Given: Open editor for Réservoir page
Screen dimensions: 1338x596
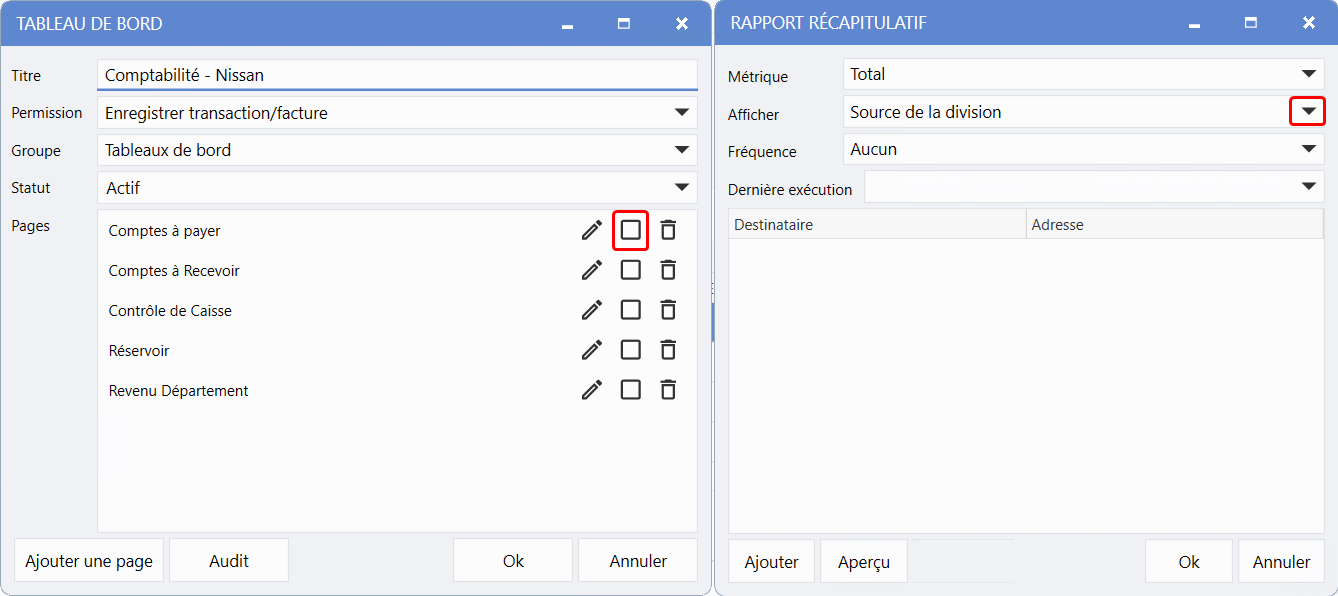Looking at the screenshot, I should [592, 350].
